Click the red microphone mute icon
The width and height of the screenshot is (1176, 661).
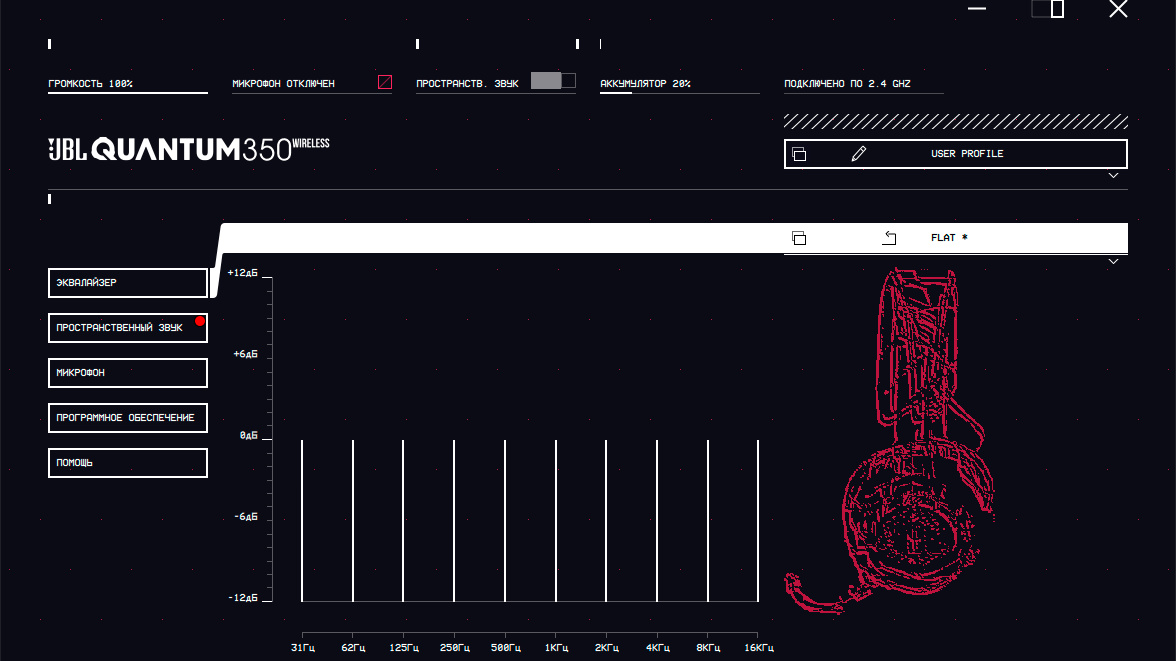(x=384, y=83)
